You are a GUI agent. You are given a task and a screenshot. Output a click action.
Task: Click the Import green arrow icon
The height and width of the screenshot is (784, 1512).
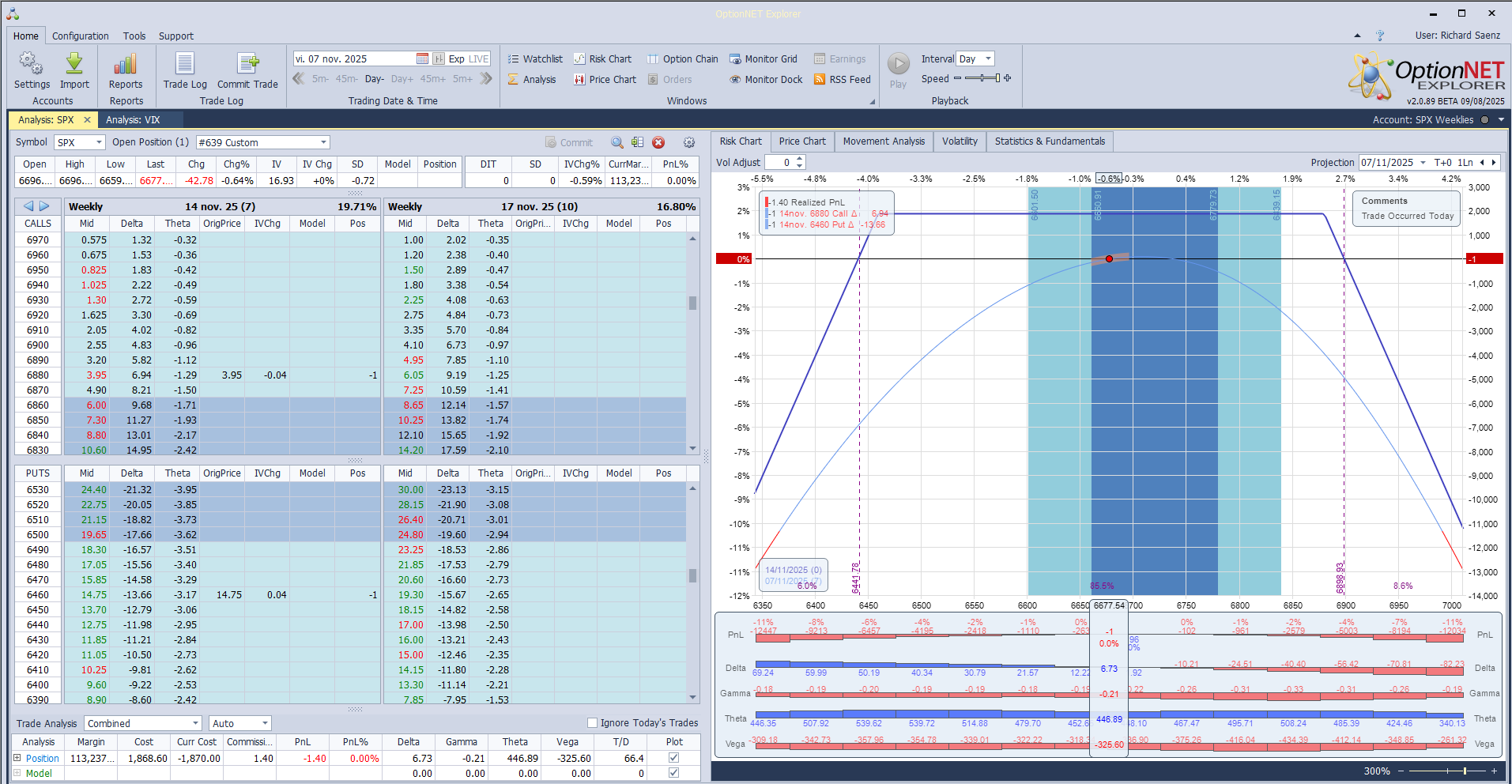(x=74, y=63)
